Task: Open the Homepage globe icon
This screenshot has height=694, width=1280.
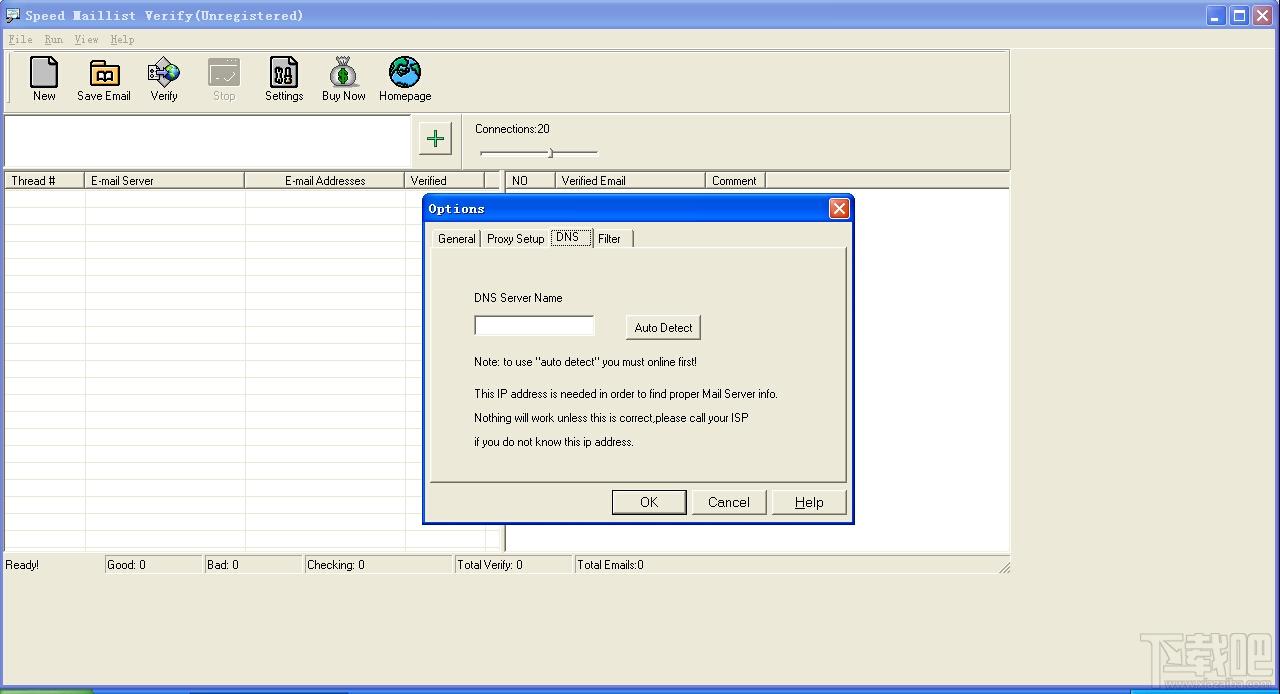Action: 405,80
